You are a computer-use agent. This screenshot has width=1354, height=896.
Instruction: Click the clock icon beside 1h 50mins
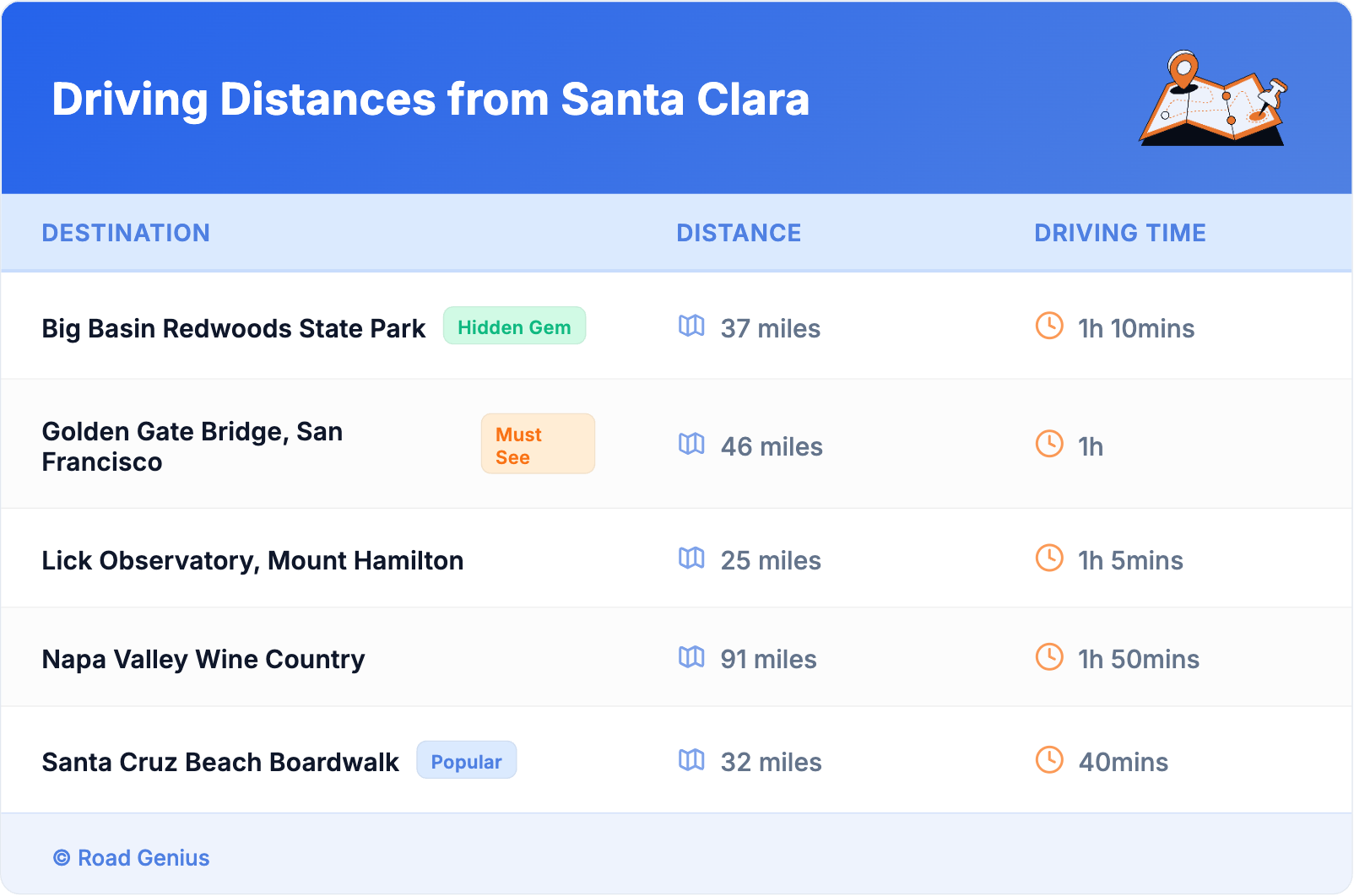(1049, 657)
